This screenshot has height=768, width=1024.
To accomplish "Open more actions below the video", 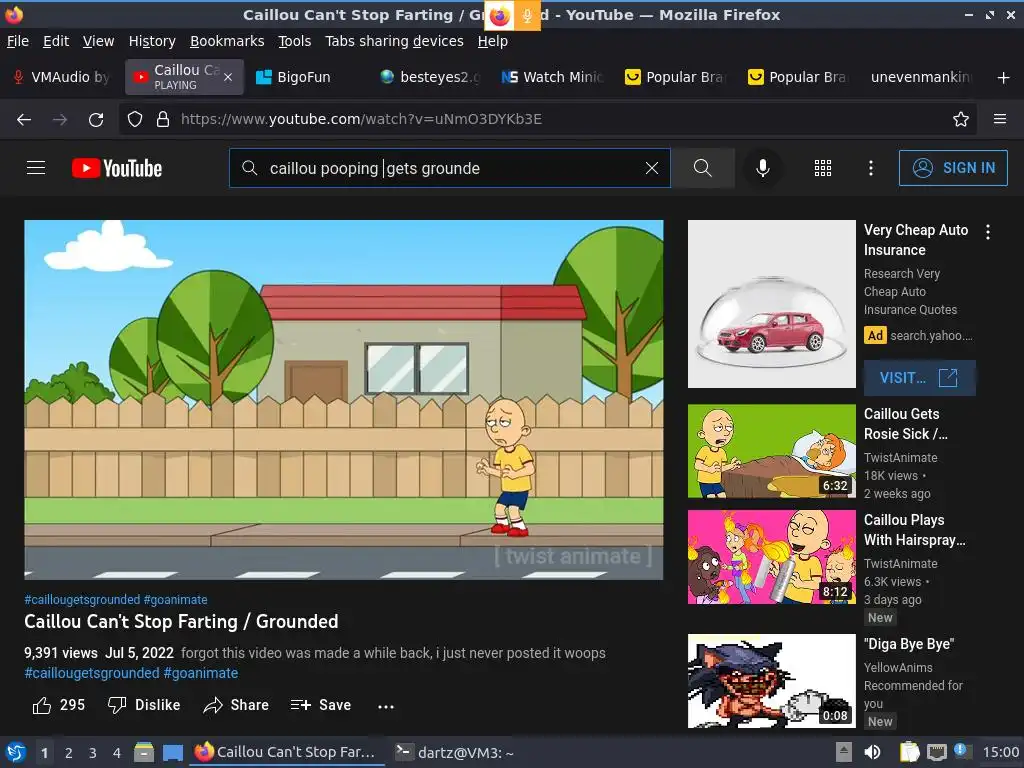I will tap(386, 706).
